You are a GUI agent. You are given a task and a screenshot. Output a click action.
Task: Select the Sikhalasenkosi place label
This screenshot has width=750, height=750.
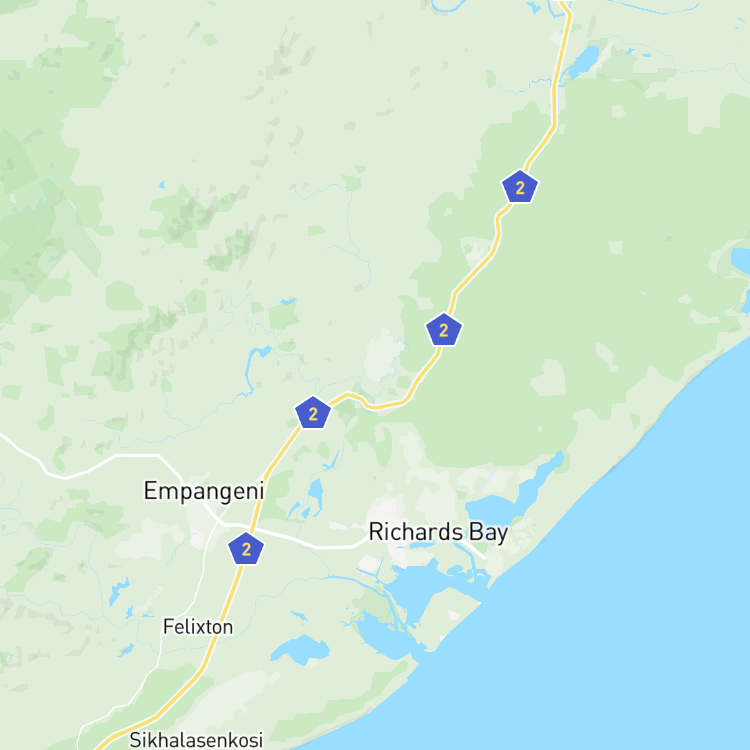pos(196,739)
